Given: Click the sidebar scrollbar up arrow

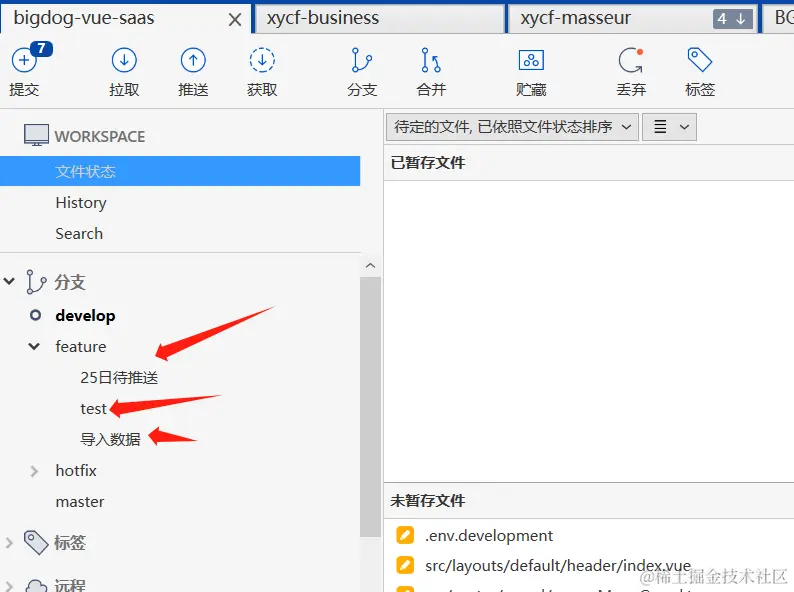Looking at the screenshot, I should (x=370, y=265).
